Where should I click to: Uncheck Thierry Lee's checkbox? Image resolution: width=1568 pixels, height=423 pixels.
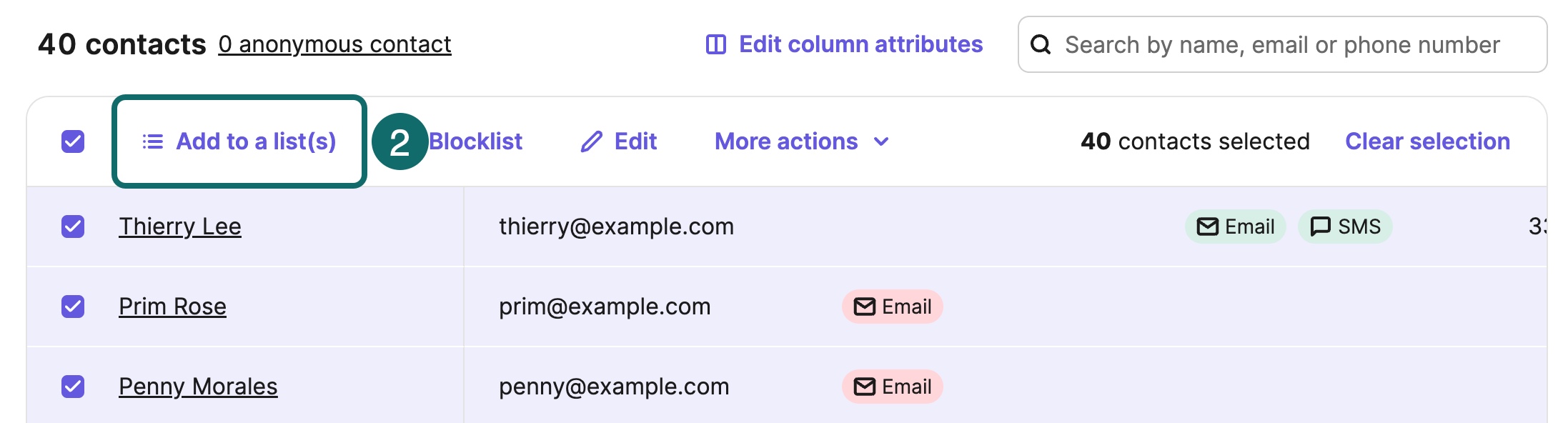(73, 227)
